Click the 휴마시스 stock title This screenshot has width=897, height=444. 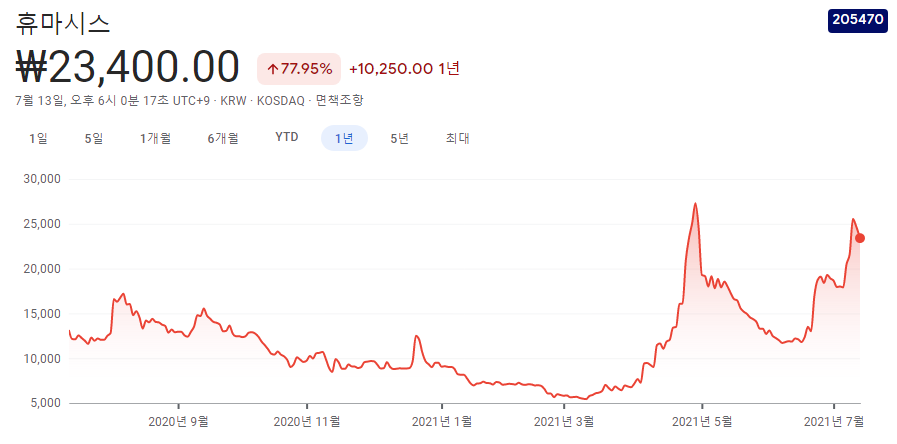(63, 23)
